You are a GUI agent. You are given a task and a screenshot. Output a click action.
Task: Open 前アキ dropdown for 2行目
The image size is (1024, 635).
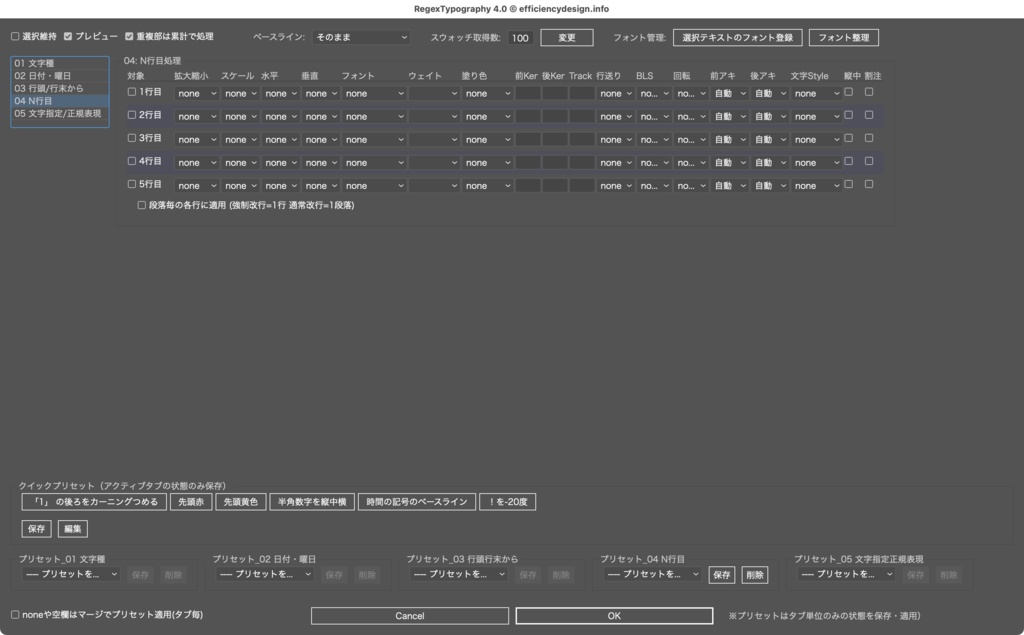pos(729,116)
